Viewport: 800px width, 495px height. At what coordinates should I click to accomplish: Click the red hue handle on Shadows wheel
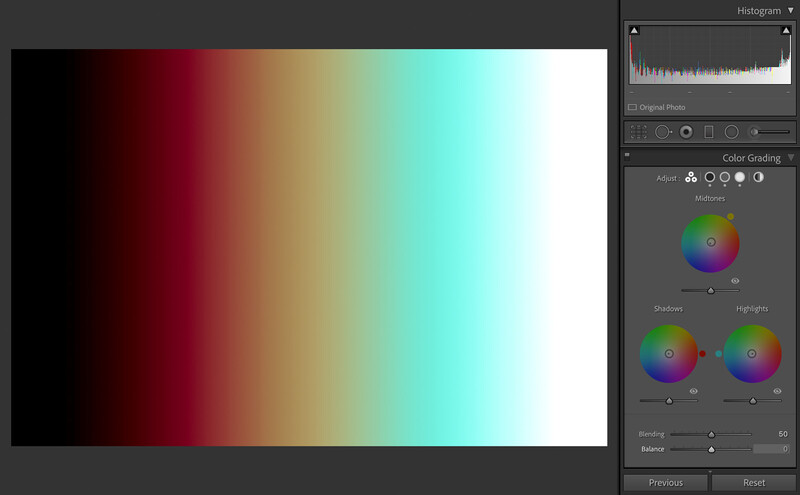pos(703,354)
